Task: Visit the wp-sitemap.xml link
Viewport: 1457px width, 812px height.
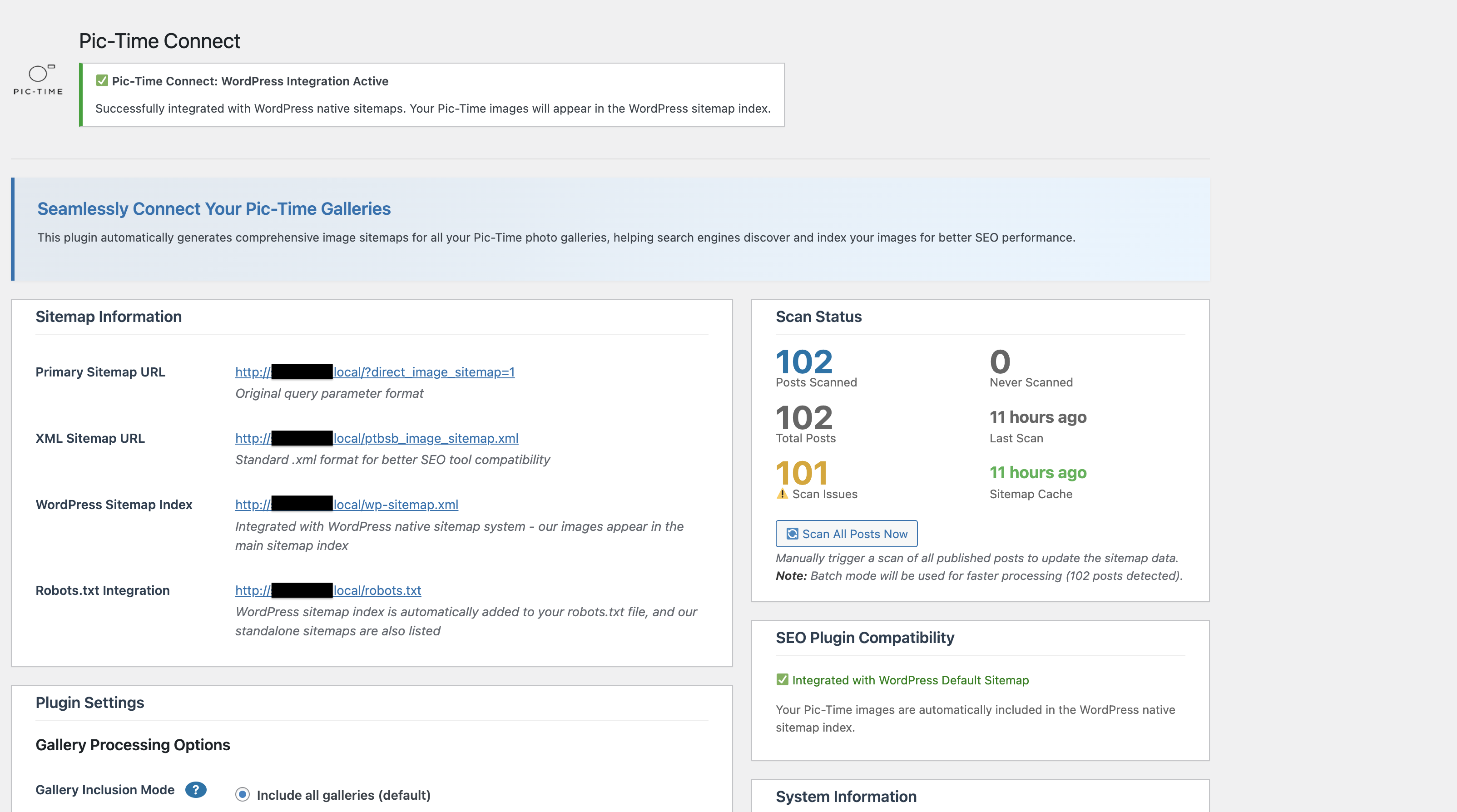Action: [346, 505]
